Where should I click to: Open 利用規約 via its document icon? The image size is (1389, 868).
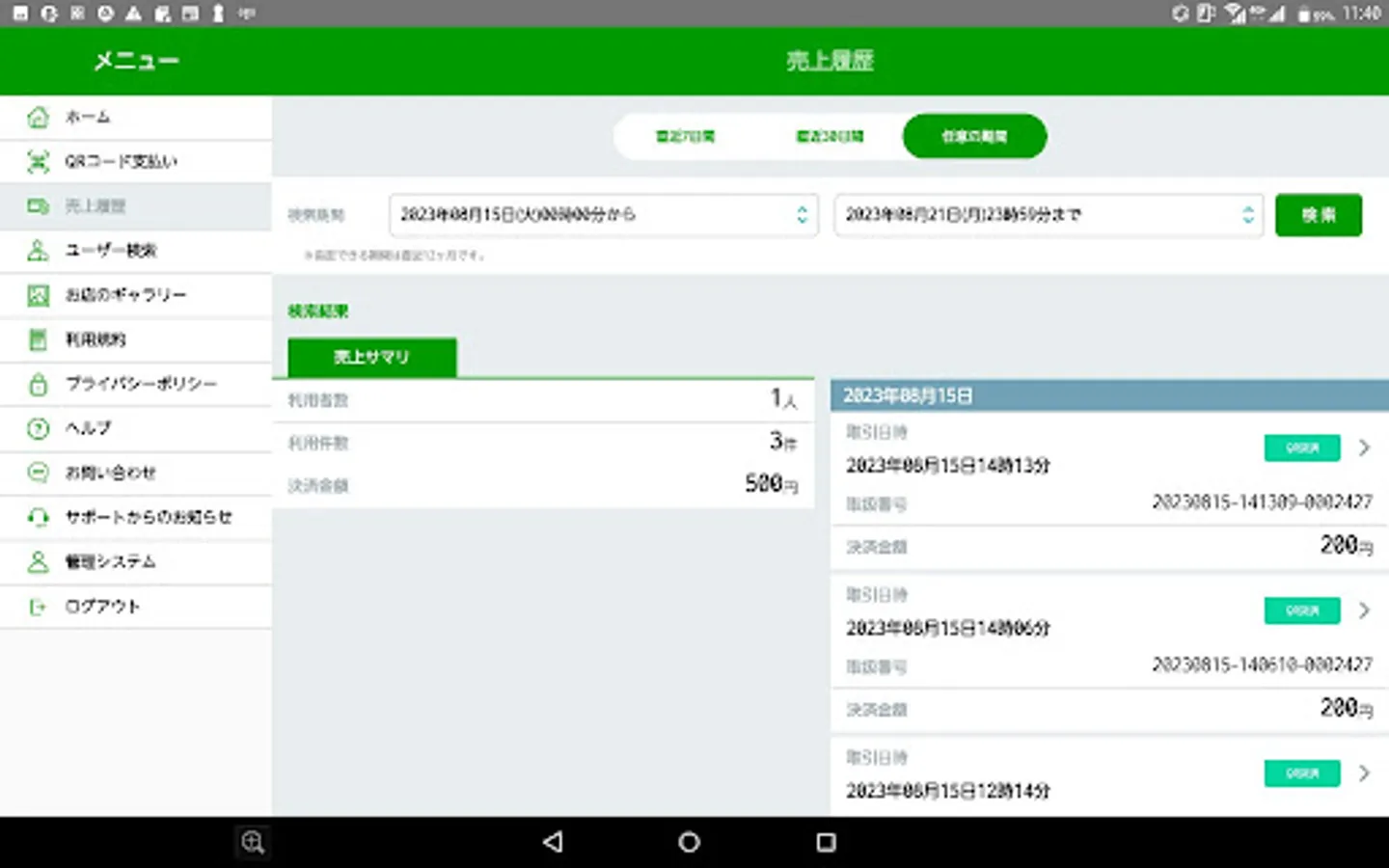tap(38, 339)
